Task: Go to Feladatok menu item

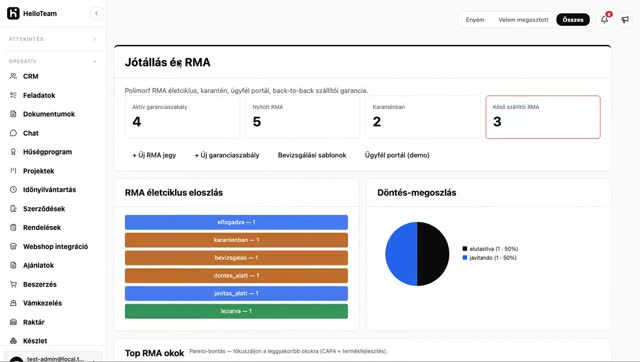Action: pyautogui.click(x=39, y=95)
